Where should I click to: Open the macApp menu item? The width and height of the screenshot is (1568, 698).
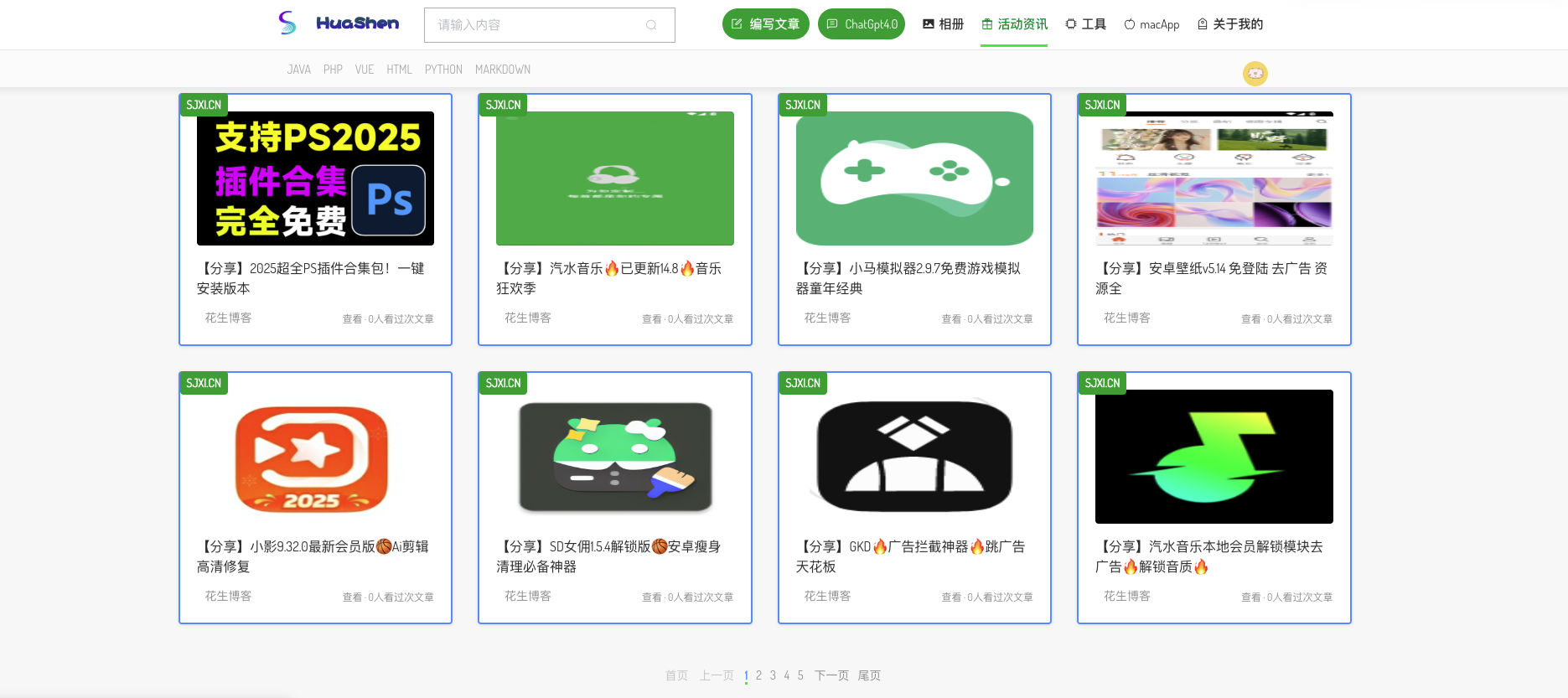coord(1151,24)
